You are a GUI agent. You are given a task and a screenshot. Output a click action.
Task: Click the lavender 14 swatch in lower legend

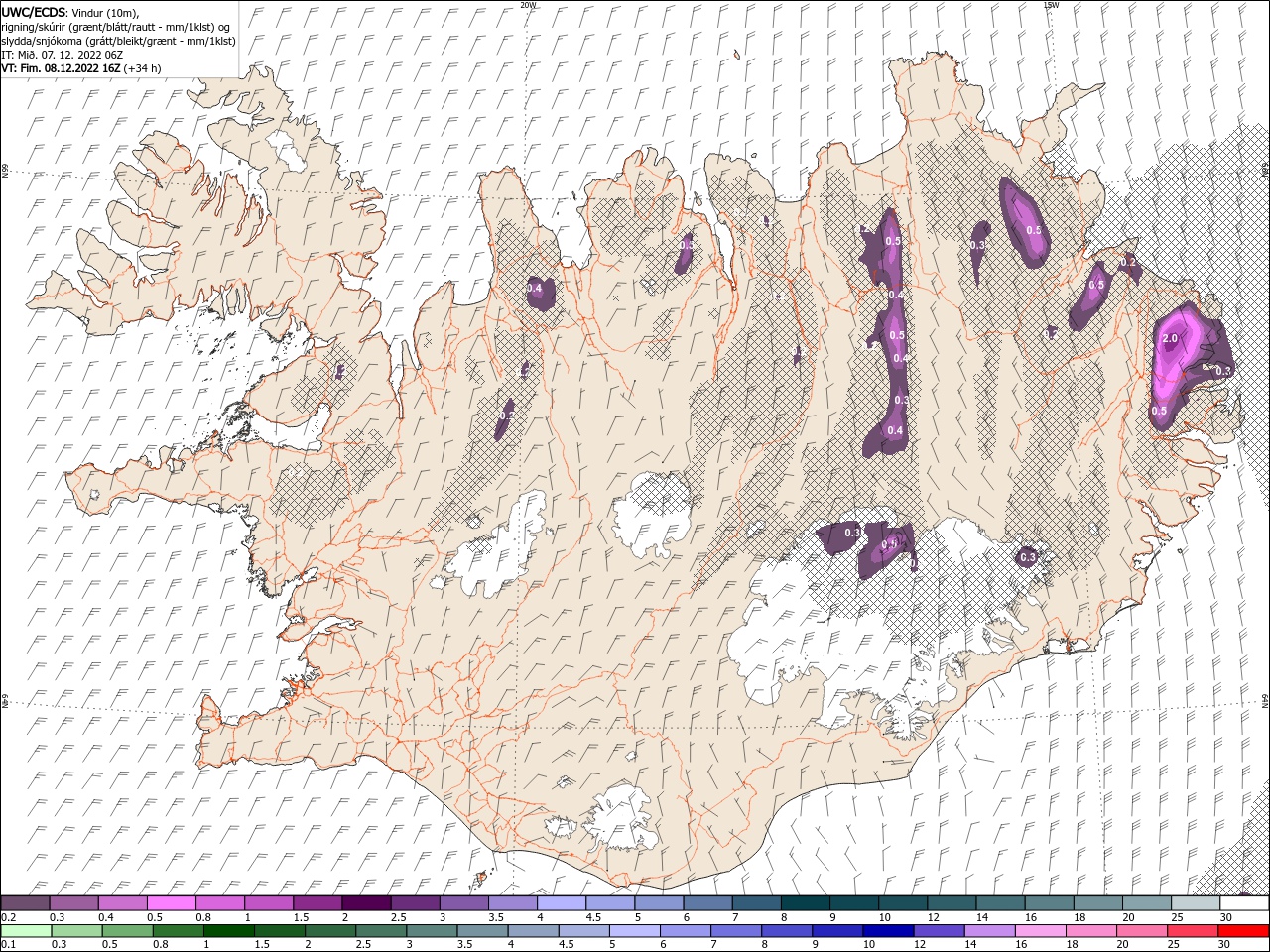point(988,931)
